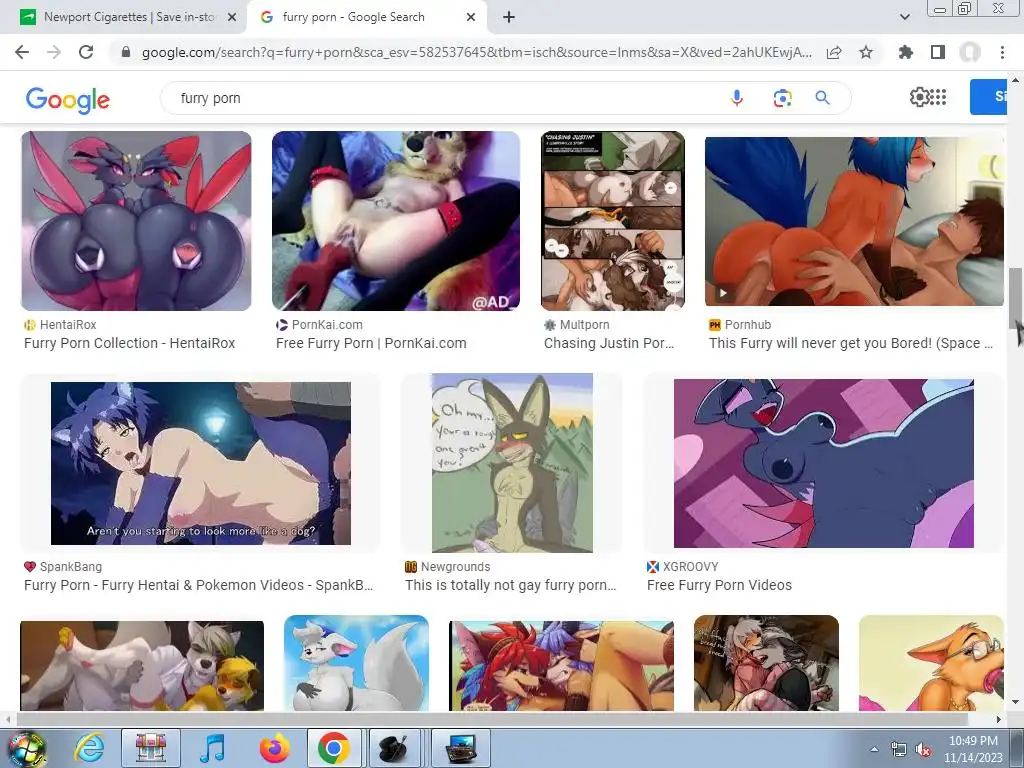Open Google quick settings gear
This screenshot has height=768, width=1024.
click(919, 97)
